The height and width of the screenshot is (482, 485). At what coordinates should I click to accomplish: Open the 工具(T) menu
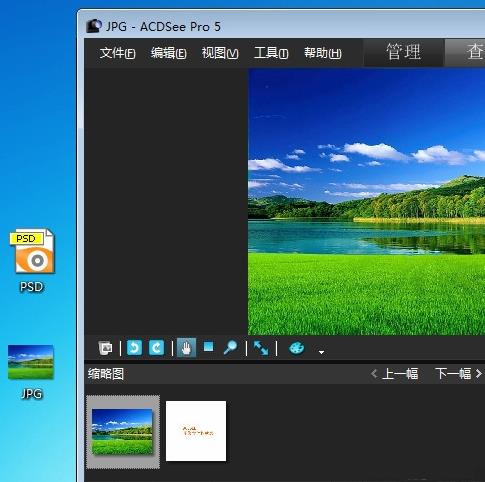pyautogui.click(x=271, y=53)
